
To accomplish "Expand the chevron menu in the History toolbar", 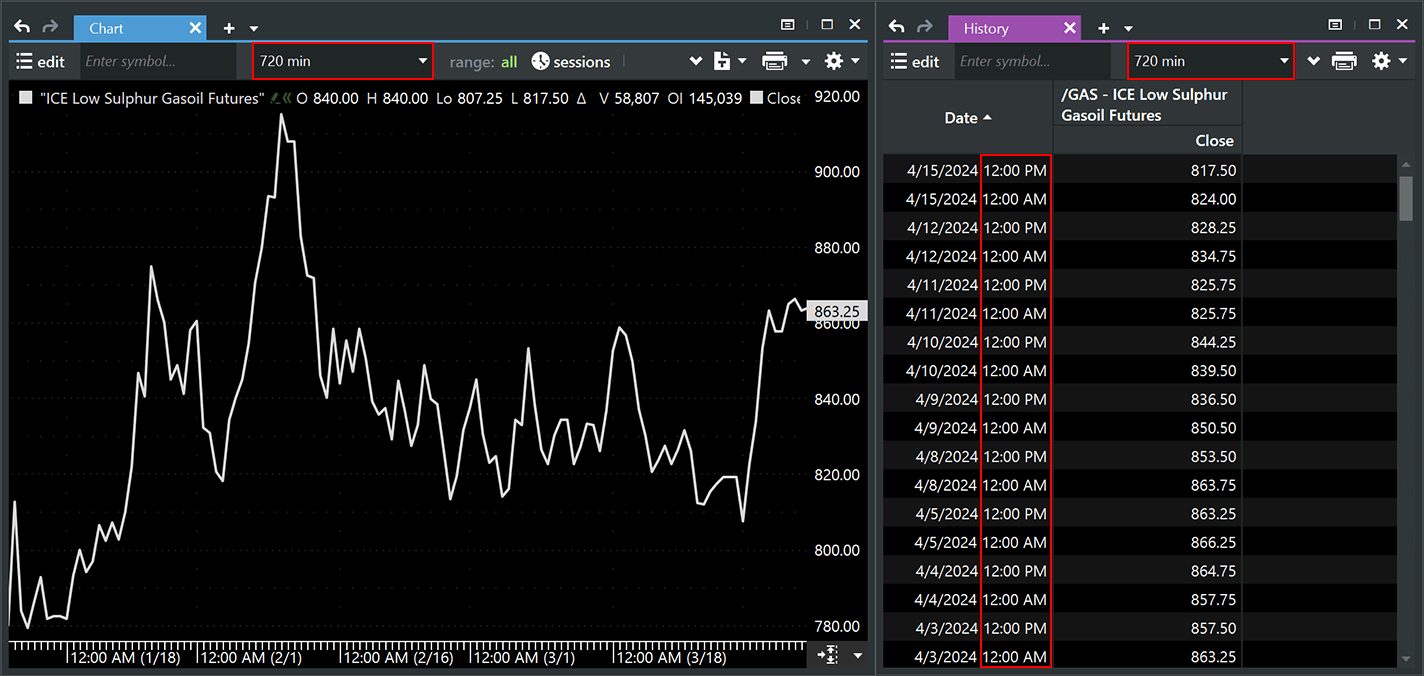I will coord(1314,62).
